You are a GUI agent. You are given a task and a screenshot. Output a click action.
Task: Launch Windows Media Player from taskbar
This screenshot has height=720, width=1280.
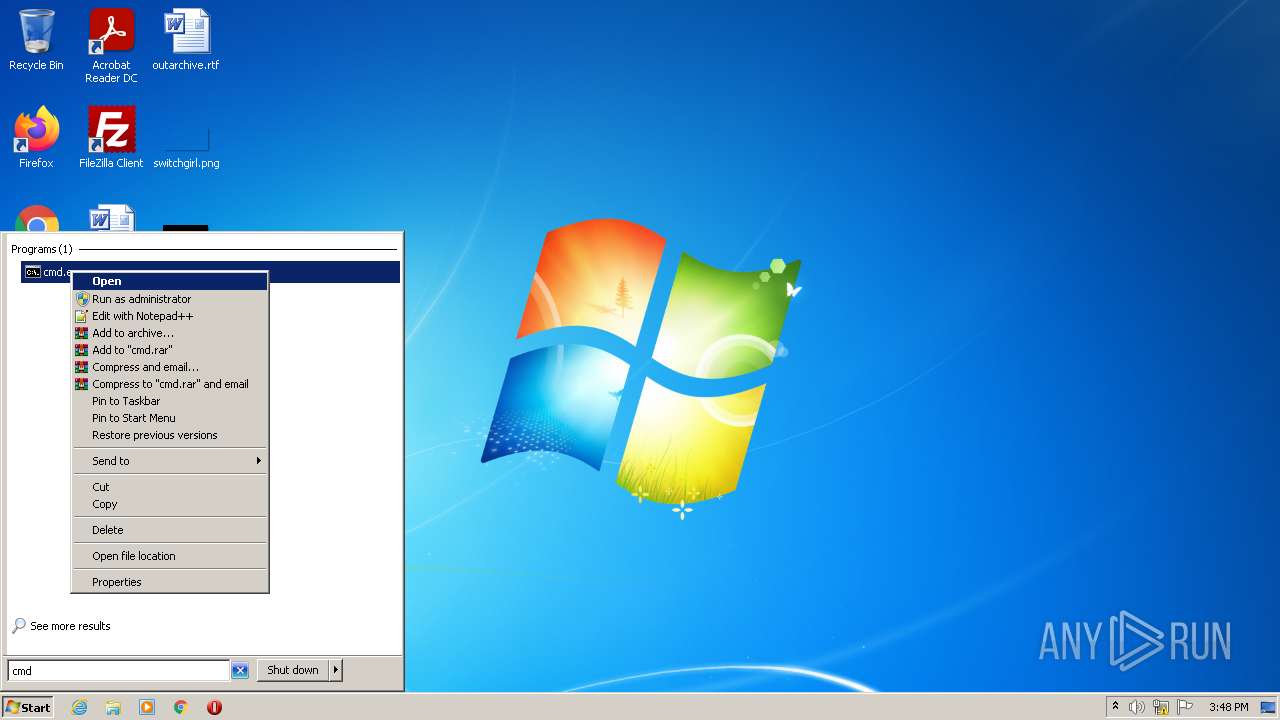click(147, 707)
